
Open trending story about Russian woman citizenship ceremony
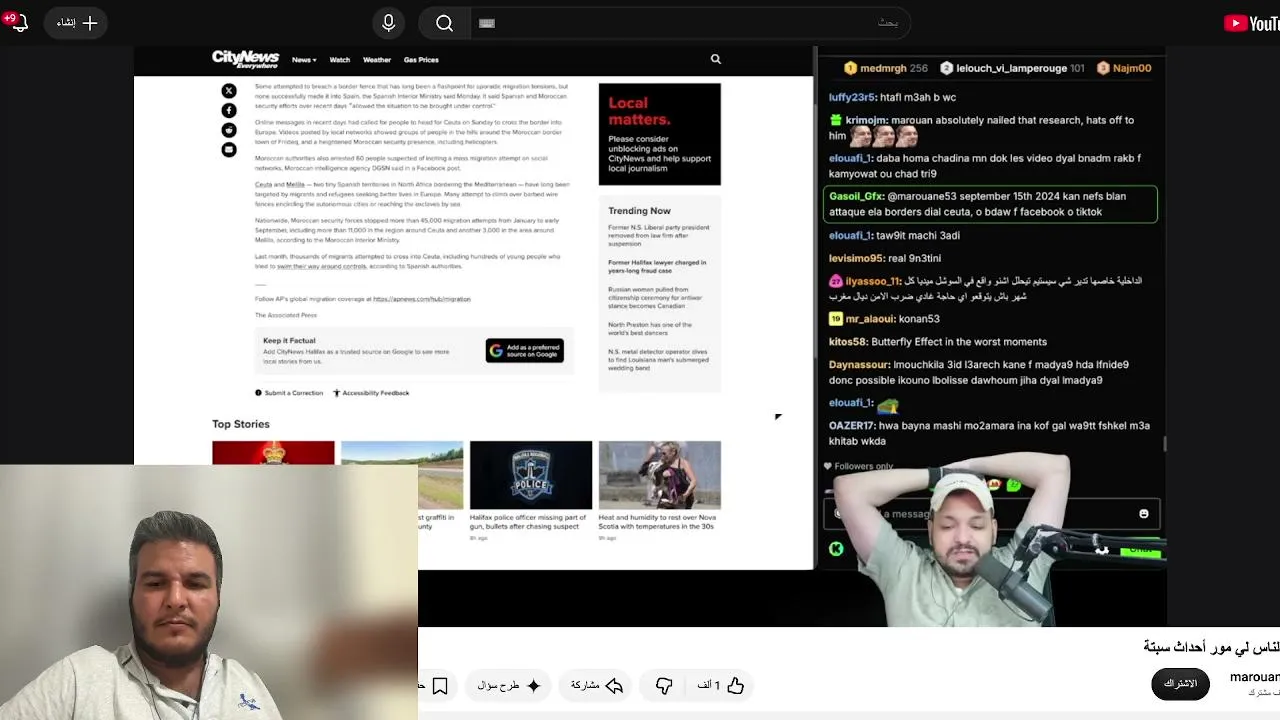pyautogui.click(x=656, y=298)
